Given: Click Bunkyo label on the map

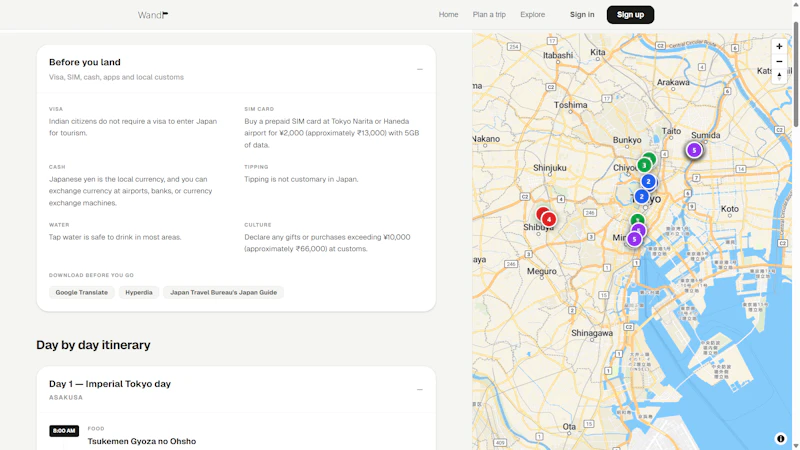Looking at the screenshot, I should pyautogui.click(x=627, y=140).
